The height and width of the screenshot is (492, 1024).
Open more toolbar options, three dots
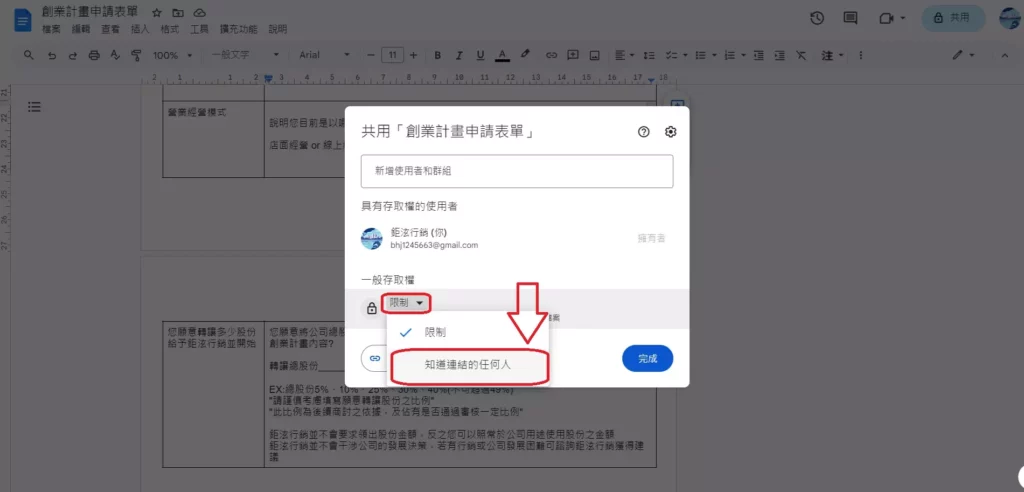click(x=861, y=55)
